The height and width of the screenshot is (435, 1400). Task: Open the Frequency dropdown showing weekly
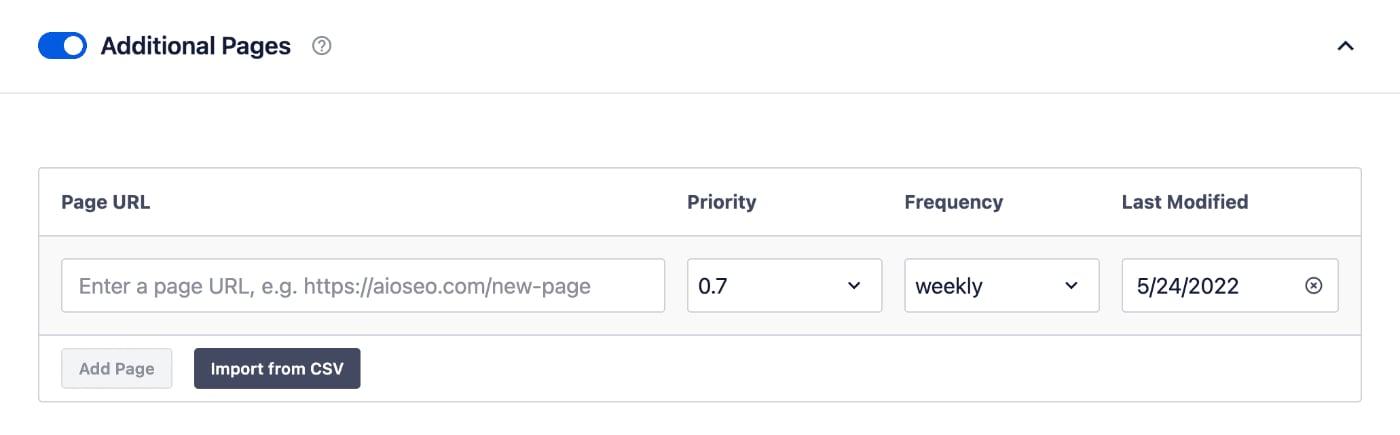coord(1002,286)
